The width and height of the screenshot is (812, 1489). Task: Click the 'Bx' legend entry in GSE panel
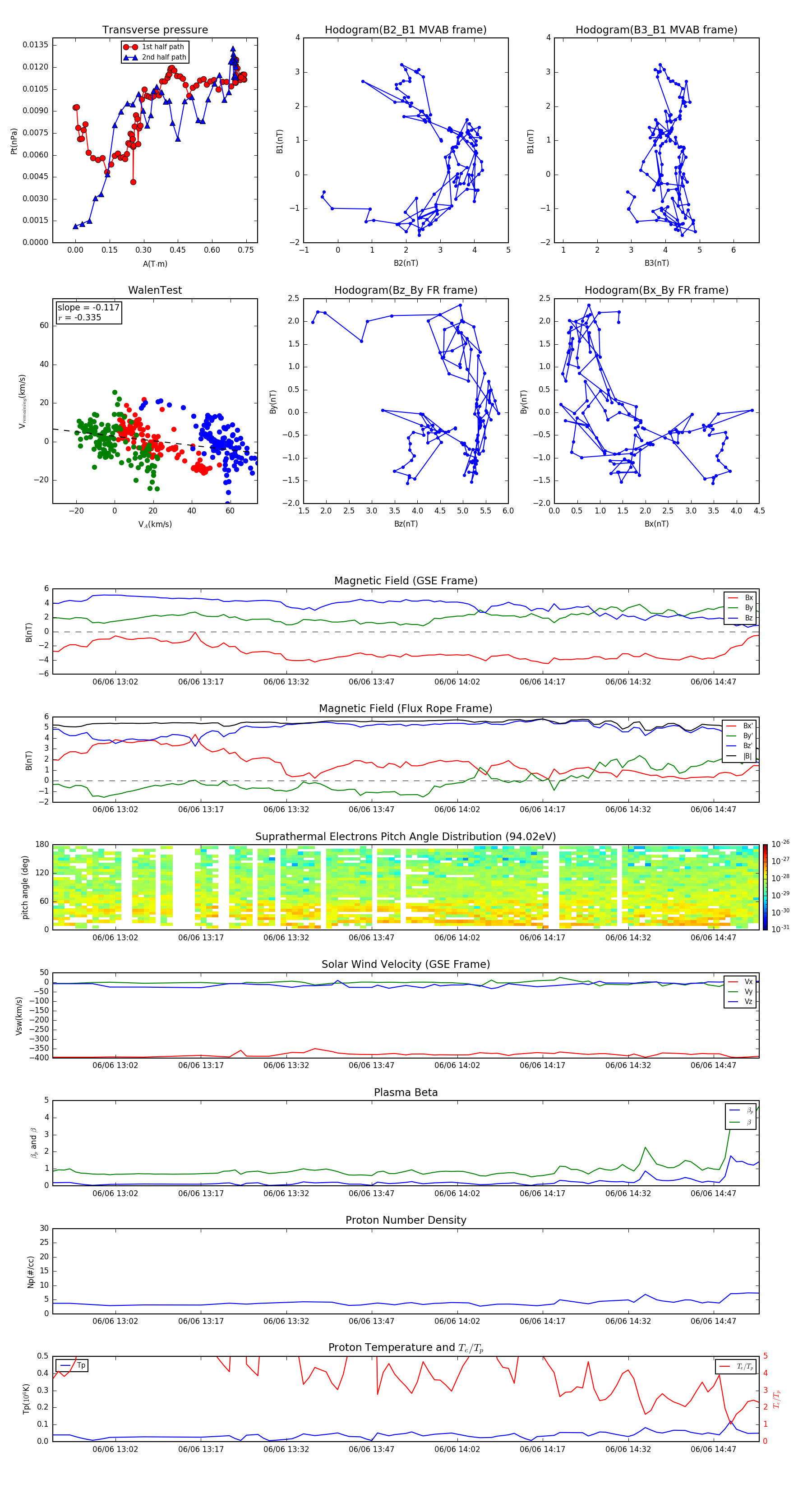[x=740, y=598]
